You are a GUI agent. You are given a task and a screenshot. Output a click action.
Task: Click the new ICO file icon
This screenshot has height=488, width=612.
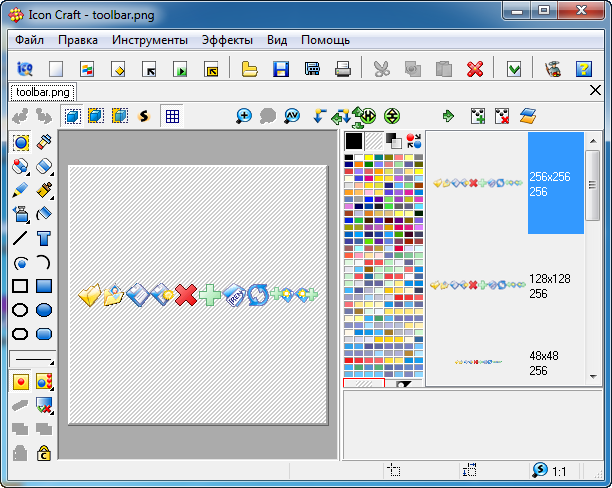click(x=25, y=69)
